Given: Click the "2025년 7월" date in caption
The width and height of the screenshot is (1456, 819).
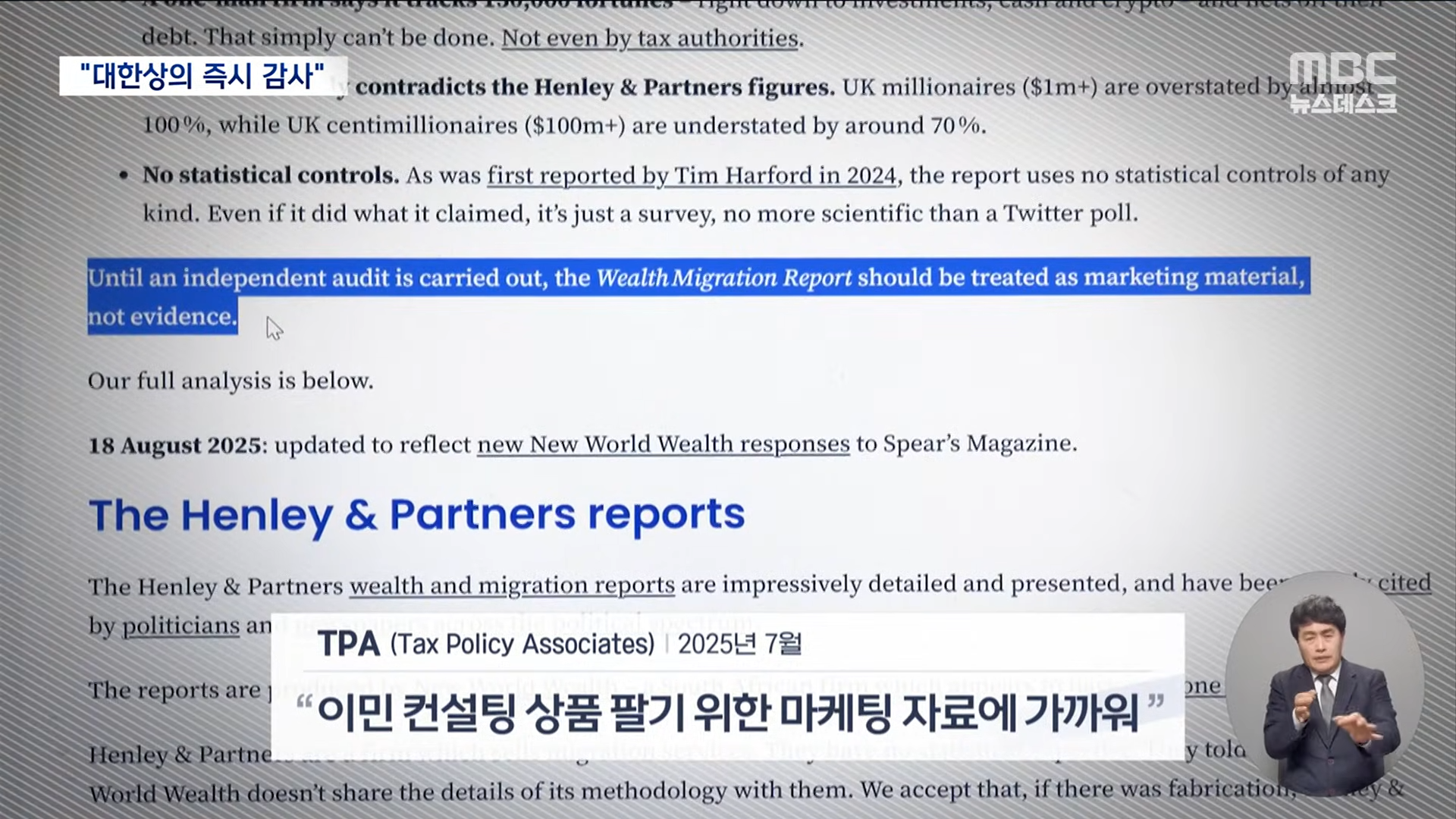Looking at the screenshot, I should [739, 644].
